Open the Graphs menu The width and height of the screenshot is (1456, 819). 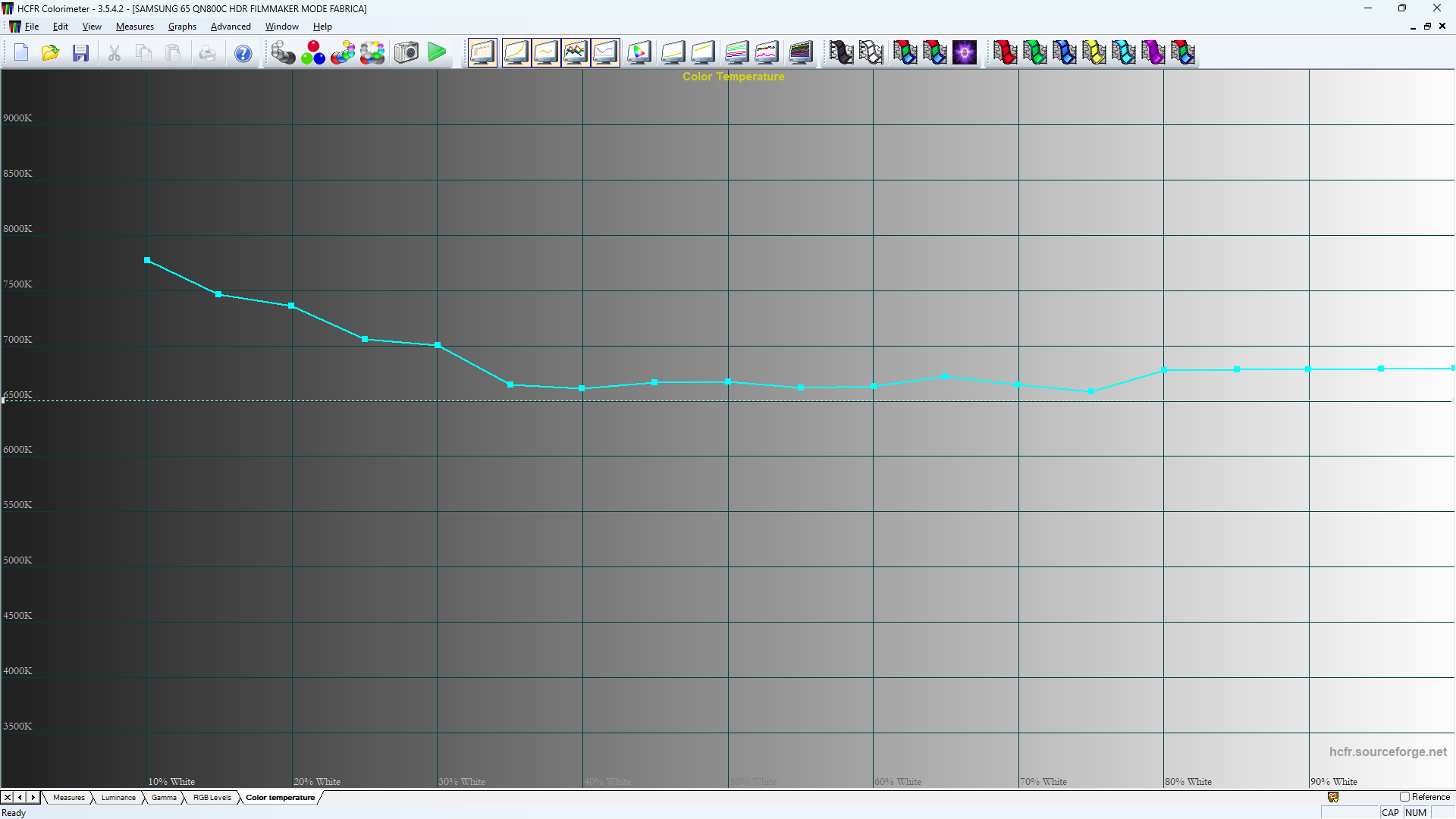pyautogui.click(x=182, y=26)
